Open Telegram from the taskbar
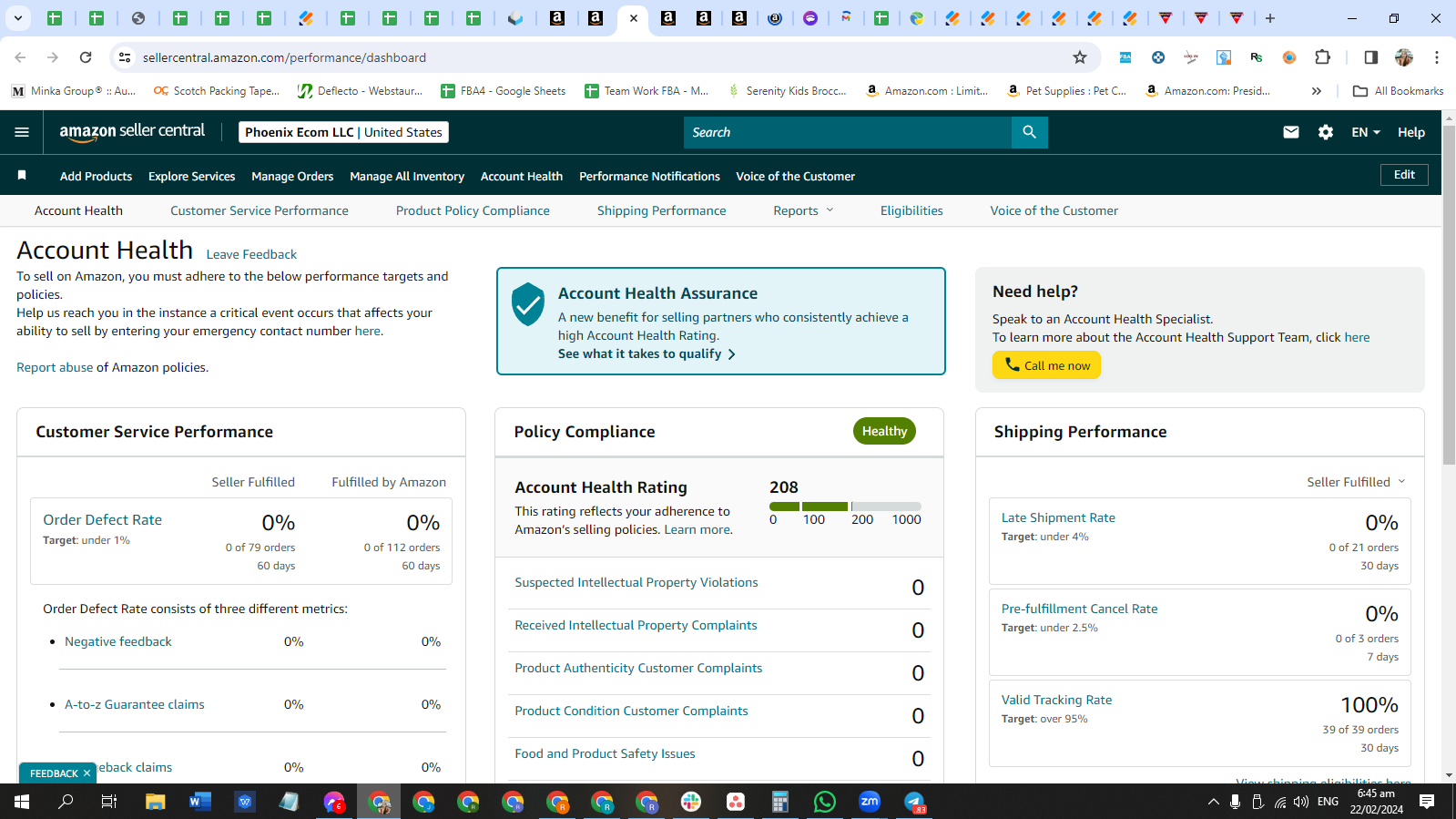The width and height of the screenshot is (1456, 819). [x=914, y=802]
